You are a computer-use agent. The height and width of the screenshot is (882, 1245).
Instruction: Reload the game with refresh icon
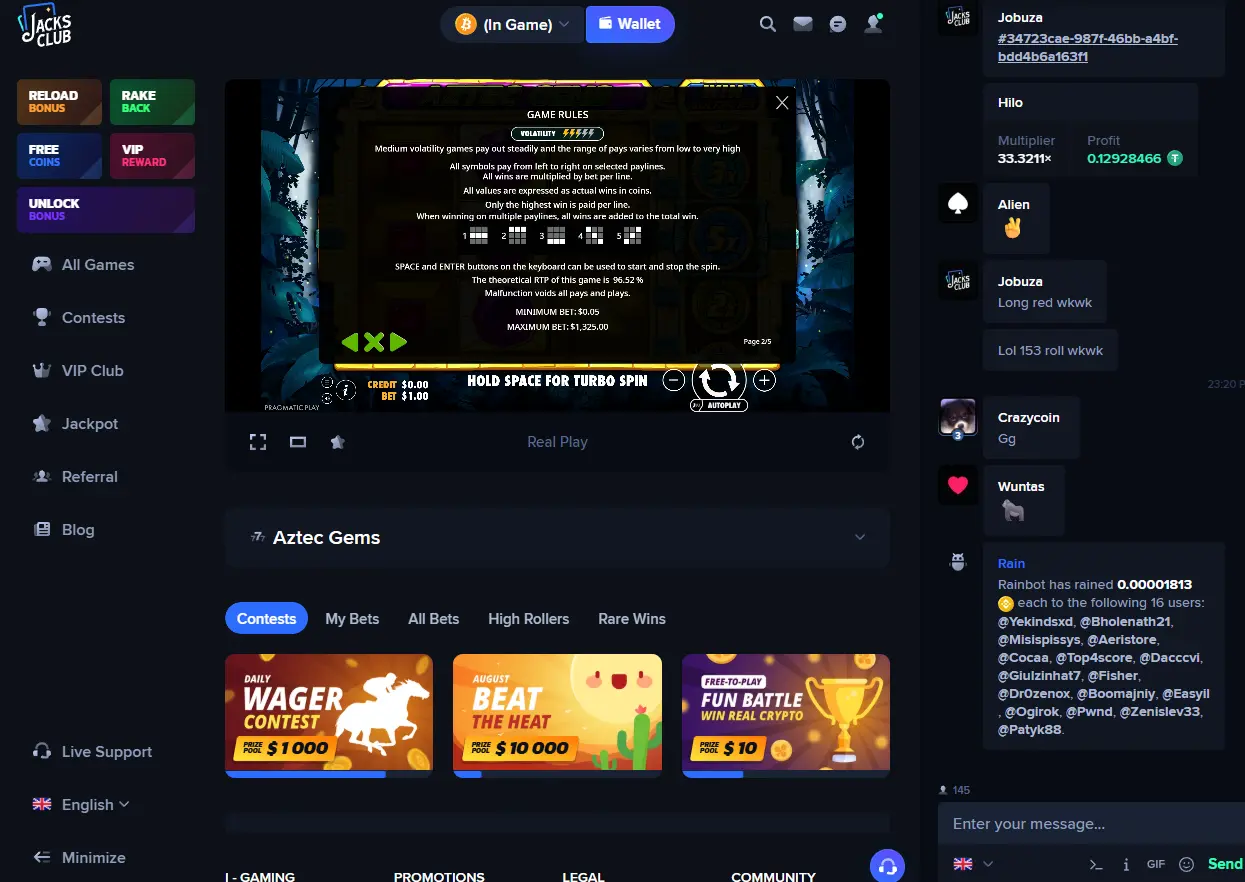click(x=858, y=442)
